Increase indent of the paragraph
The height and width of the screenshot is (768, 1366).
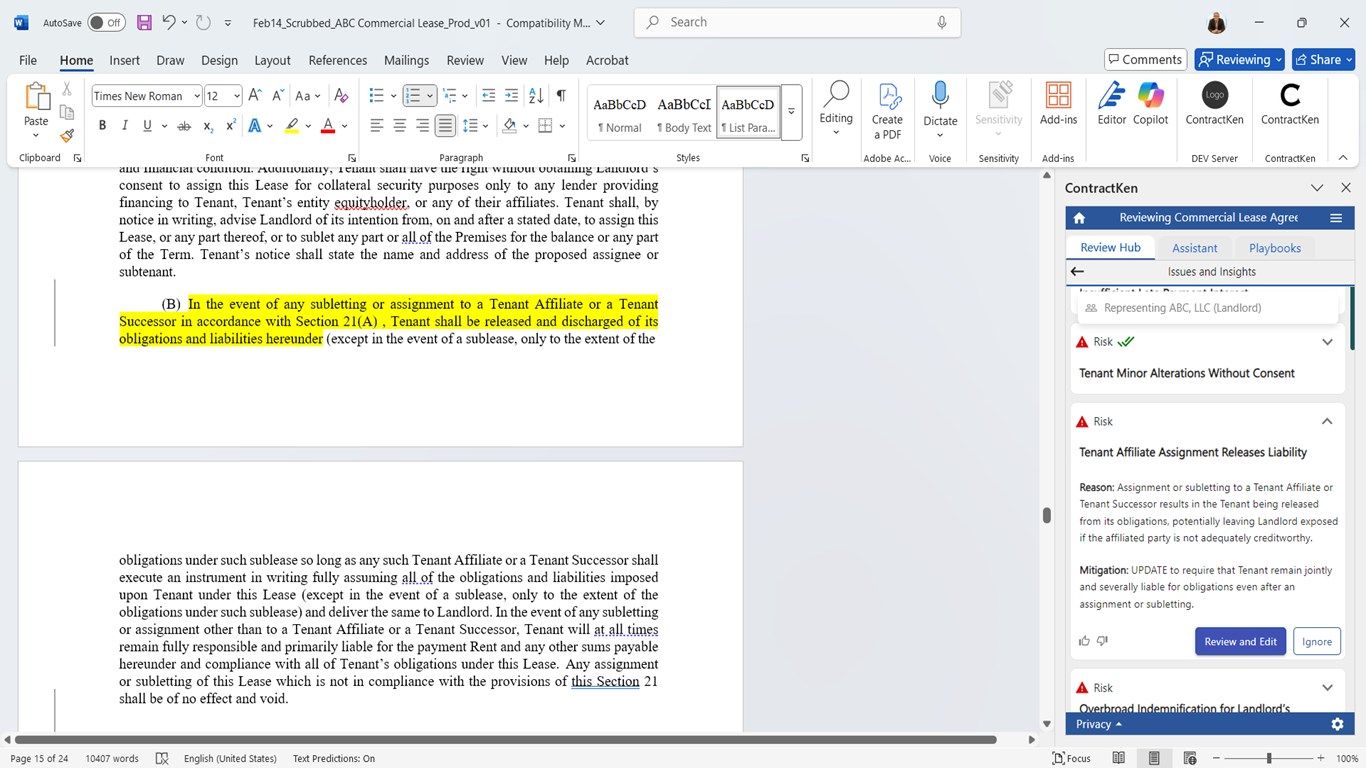[x=512, y=96]
